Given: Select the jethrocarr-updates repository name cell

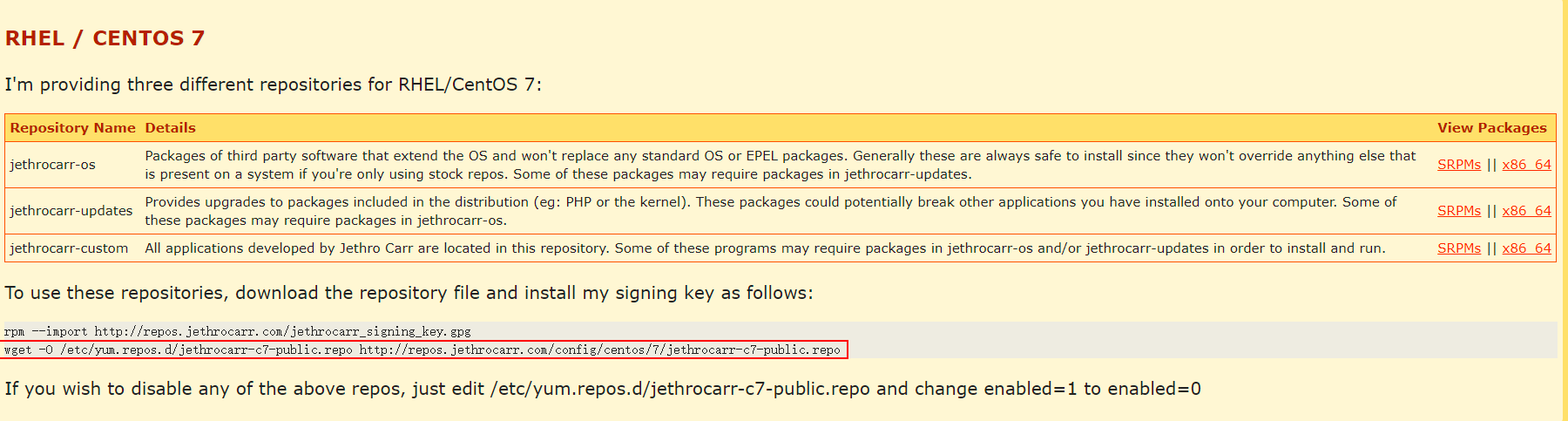Looking at the screenshot, I should click(73, 211).
